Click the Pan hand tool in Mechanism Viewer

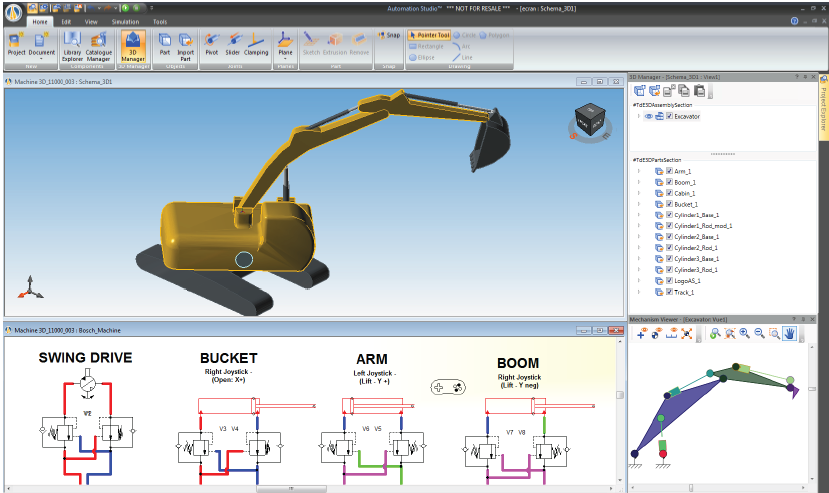tap(788, 334)
